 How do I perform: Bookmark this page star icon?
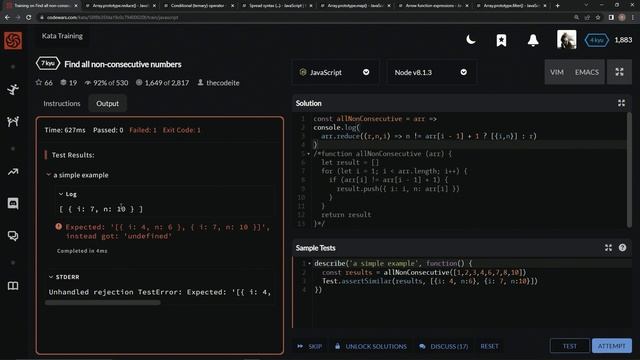pyautogui.click(x=598, y=18)
